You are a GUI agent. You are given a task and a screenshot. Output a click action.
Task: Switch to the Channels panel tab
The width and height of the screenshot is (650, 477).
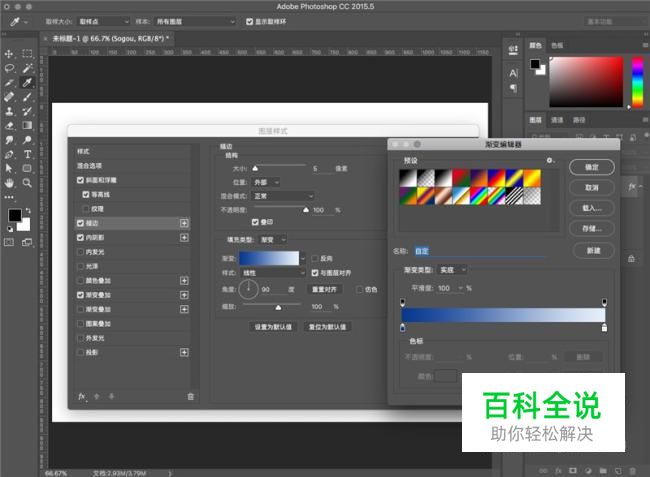coord(557,120)
